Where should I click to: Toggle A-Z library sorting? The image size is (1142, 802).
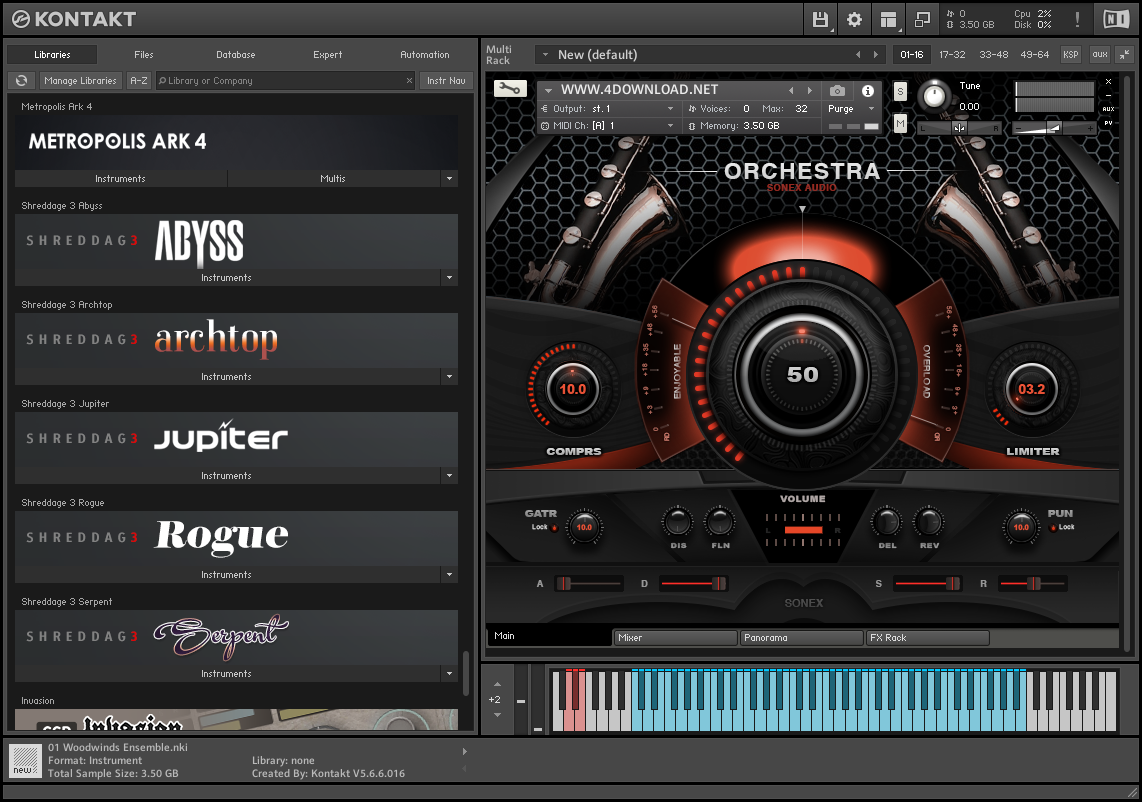(138, 81)
